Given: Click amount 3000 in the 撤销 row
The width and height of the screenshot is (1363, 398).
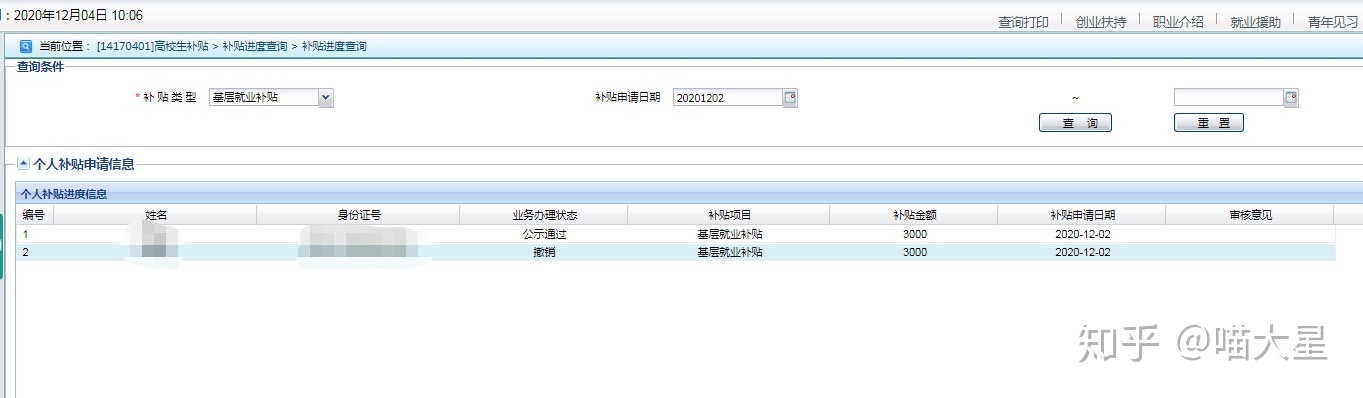Looking at the screenshot, I should point(914,253).
